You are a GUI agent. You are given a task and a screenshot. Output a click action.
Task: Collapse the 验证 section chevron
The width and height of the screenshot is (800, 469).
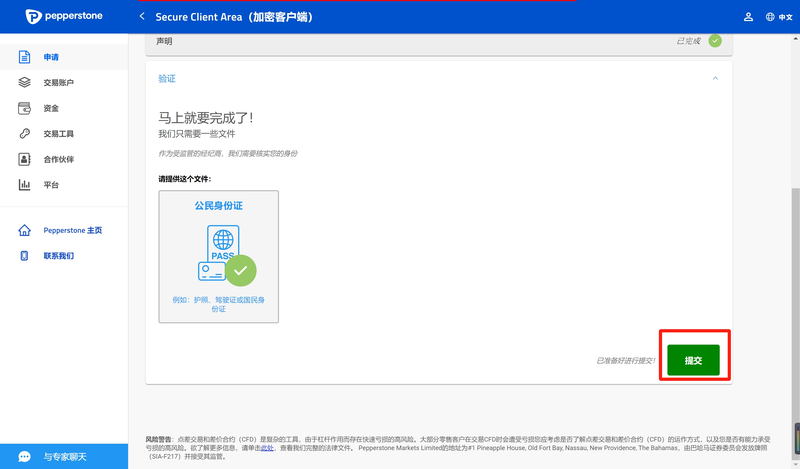(715, 78)
